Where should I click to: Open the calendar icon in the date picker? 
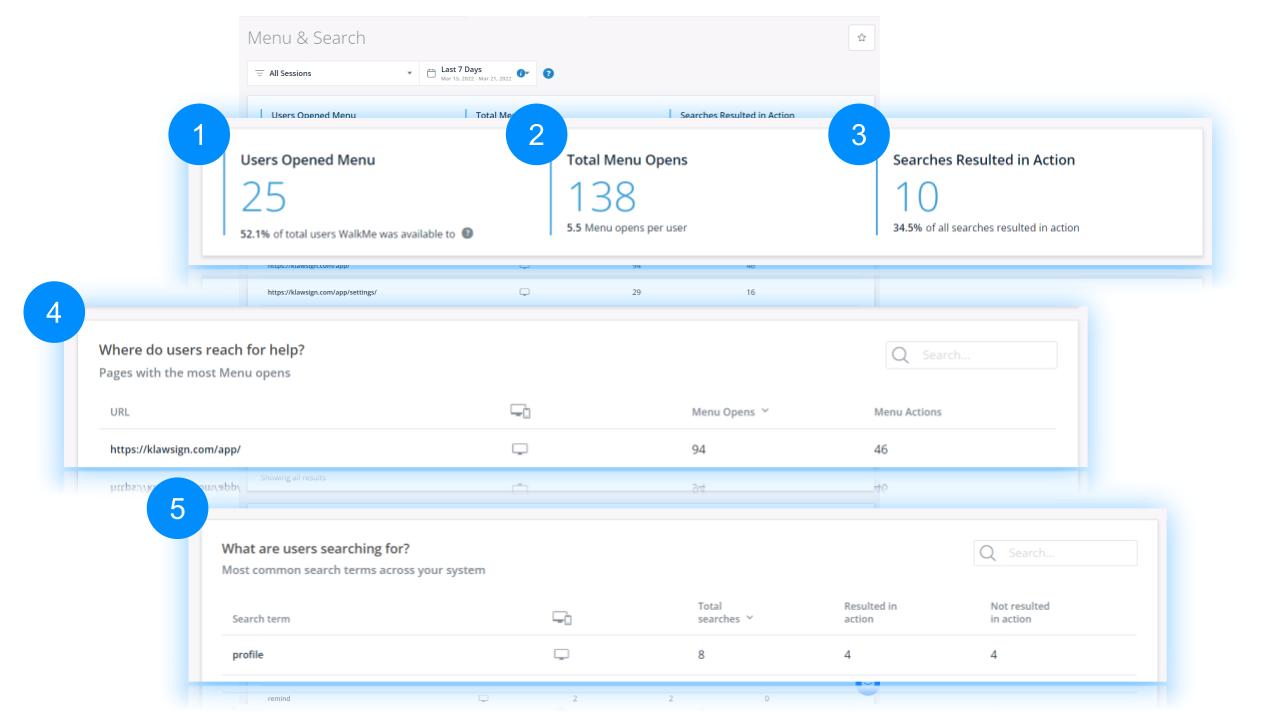(431, 73)
